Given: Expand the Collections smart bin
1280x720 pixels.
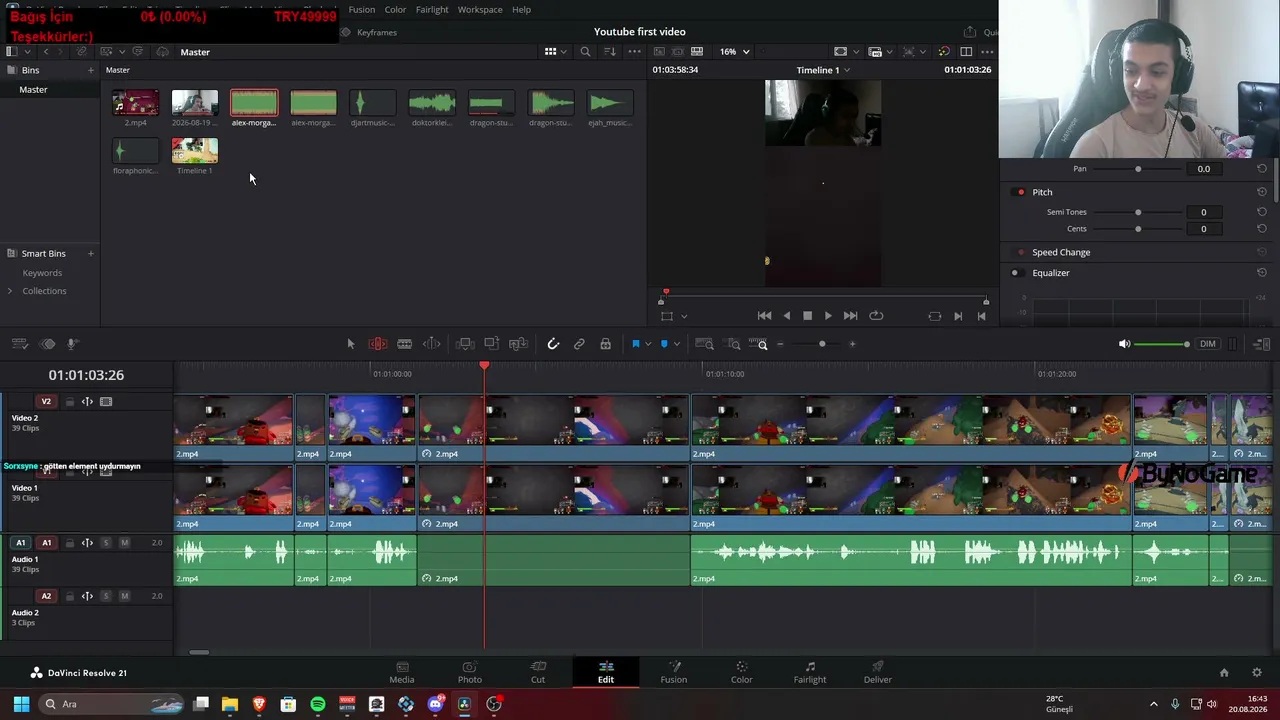Looking at the screenshot, I should click(x=10, y=291).
